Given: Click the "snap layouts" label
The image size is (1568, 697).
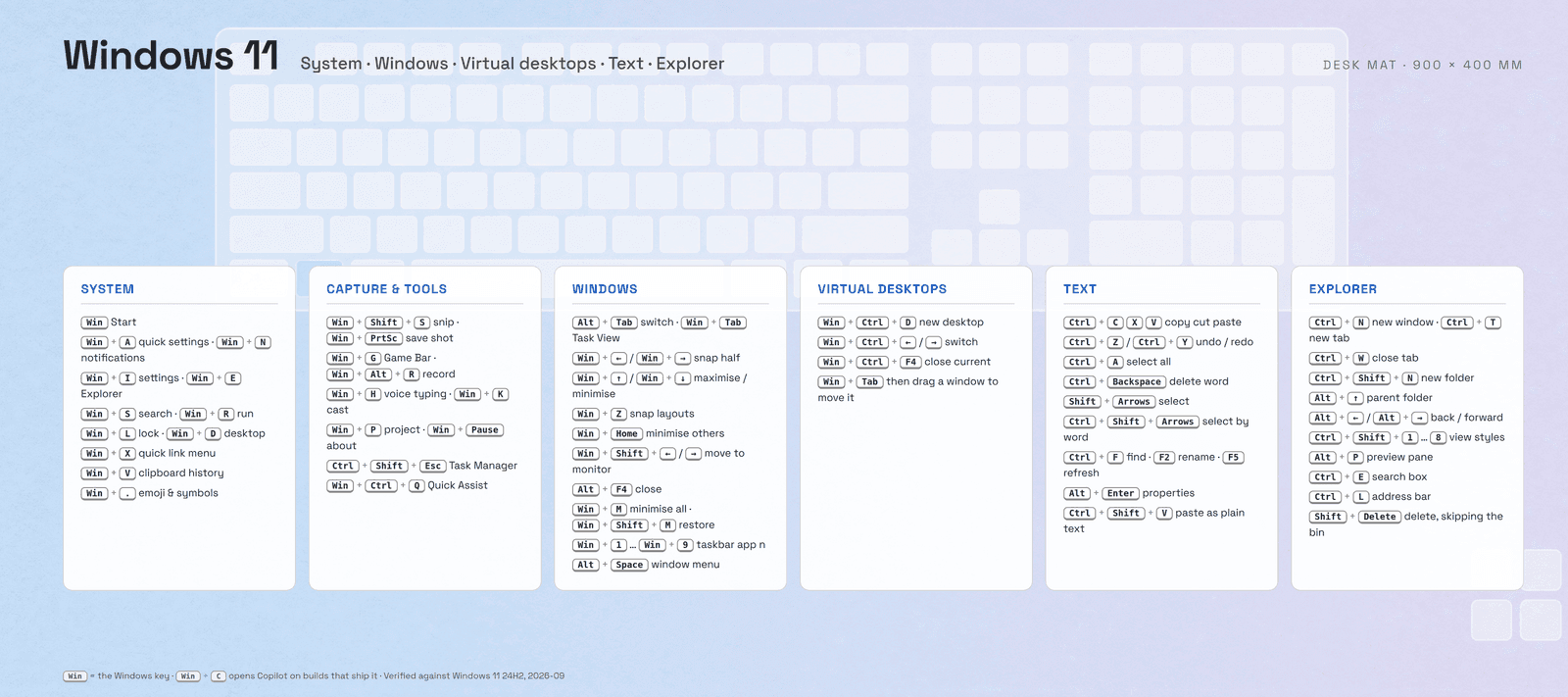Looking at the screenshot, I should [661, 414].
